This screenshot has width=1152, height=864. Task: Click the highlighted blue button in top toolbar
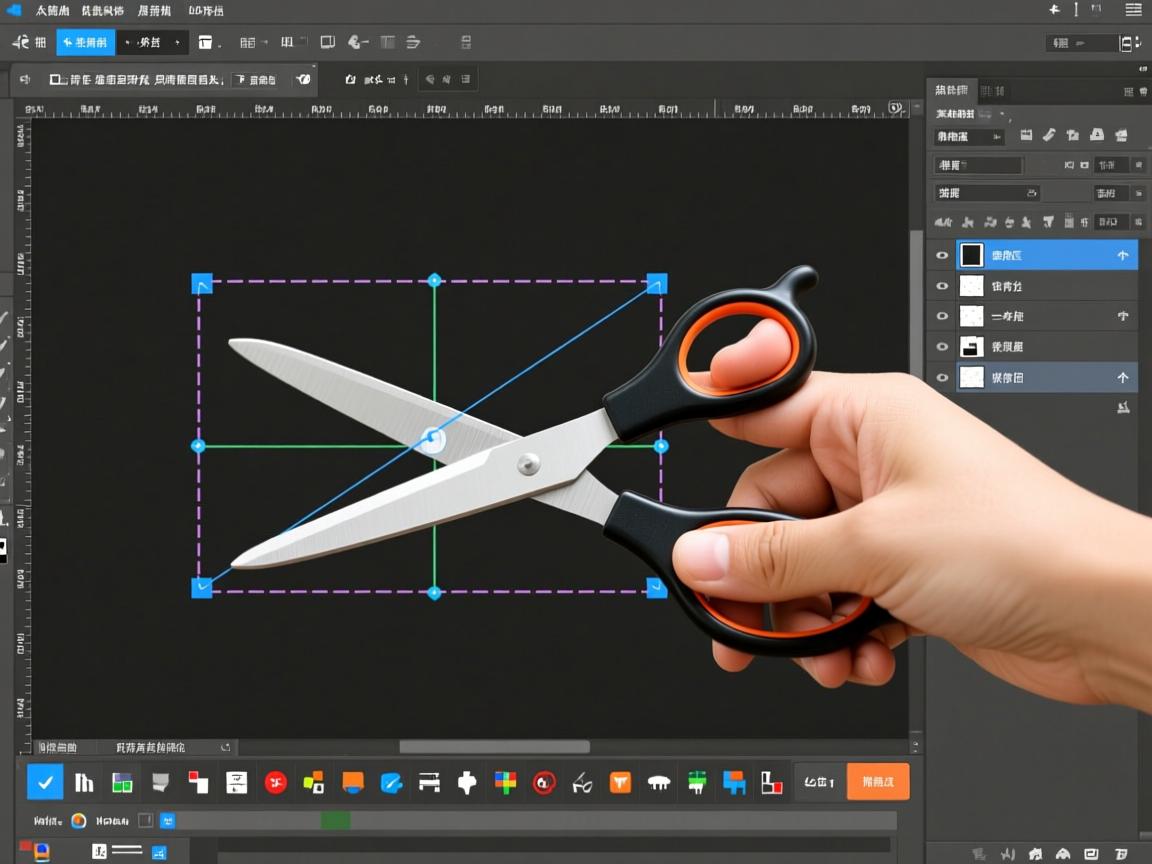tap(86, 43)
